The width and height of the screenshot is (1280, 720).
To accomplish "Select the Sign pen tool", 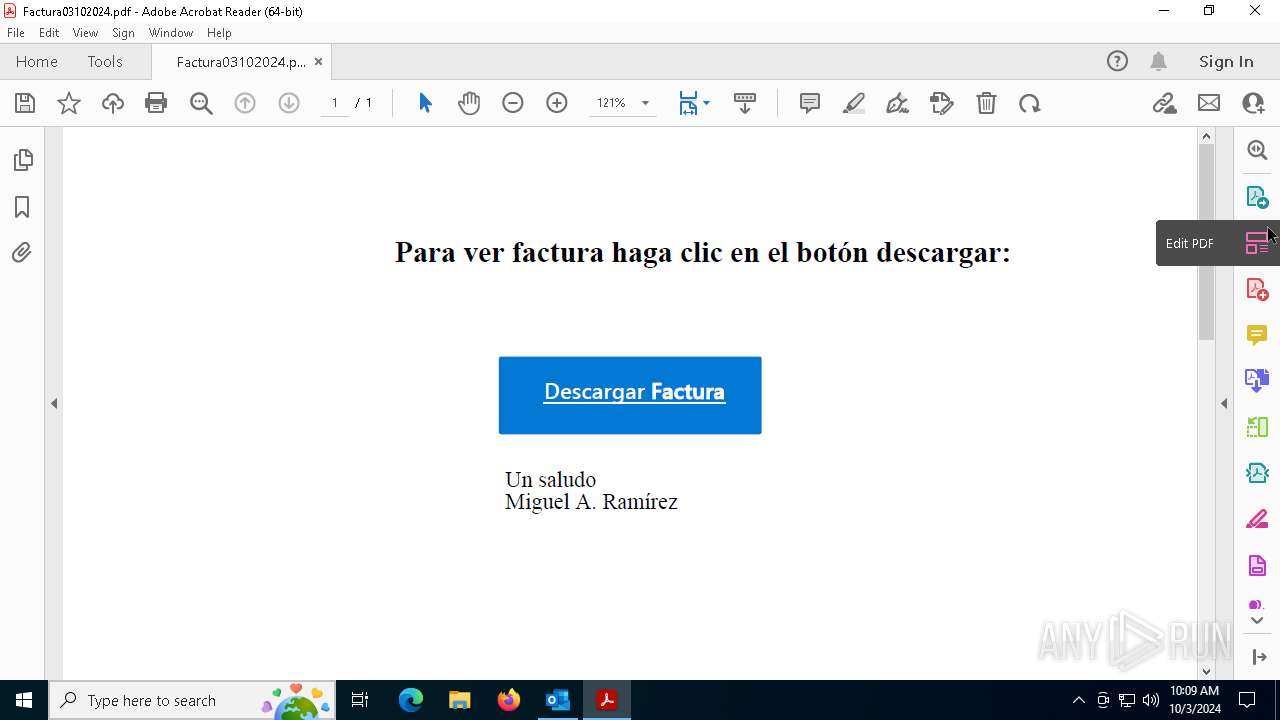I will (x=898, y=103).
